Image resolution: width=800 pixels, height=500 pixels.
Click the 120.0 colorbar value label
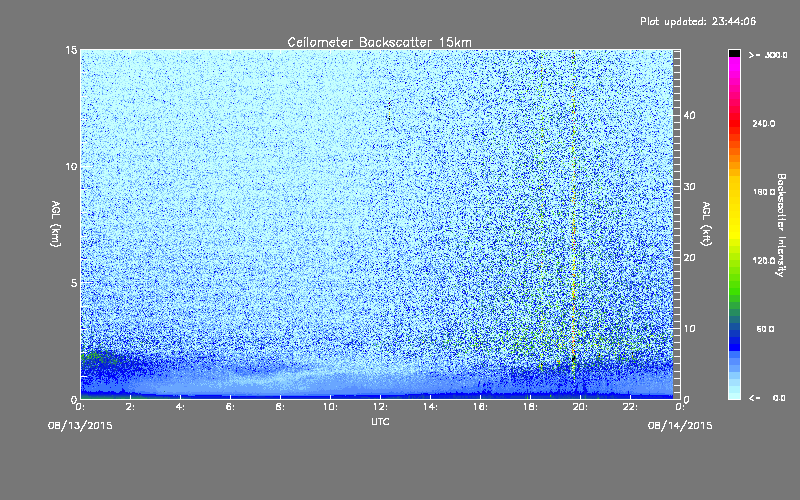764,261
